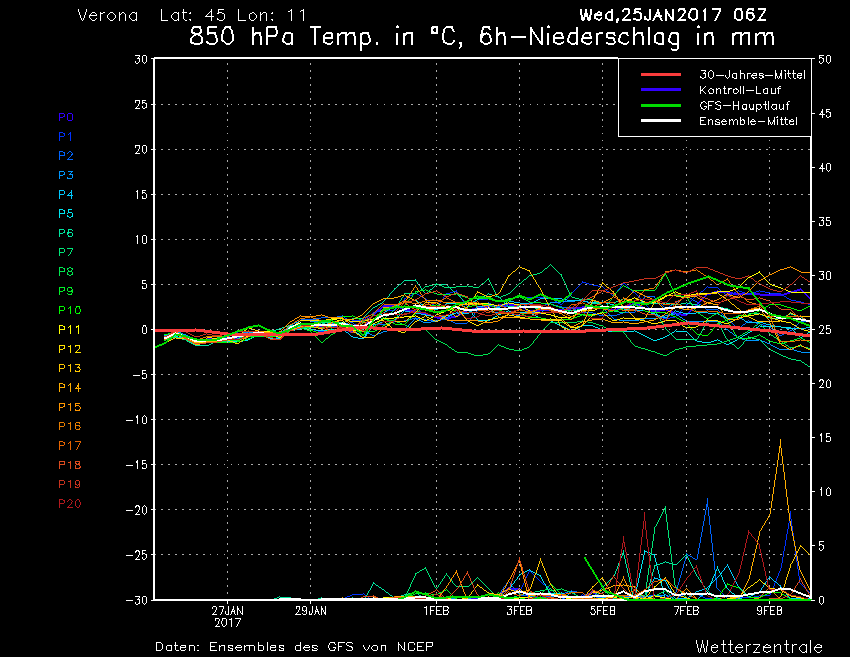
Task: Click the P8 ensemble member label
Action: coord(66,272)
